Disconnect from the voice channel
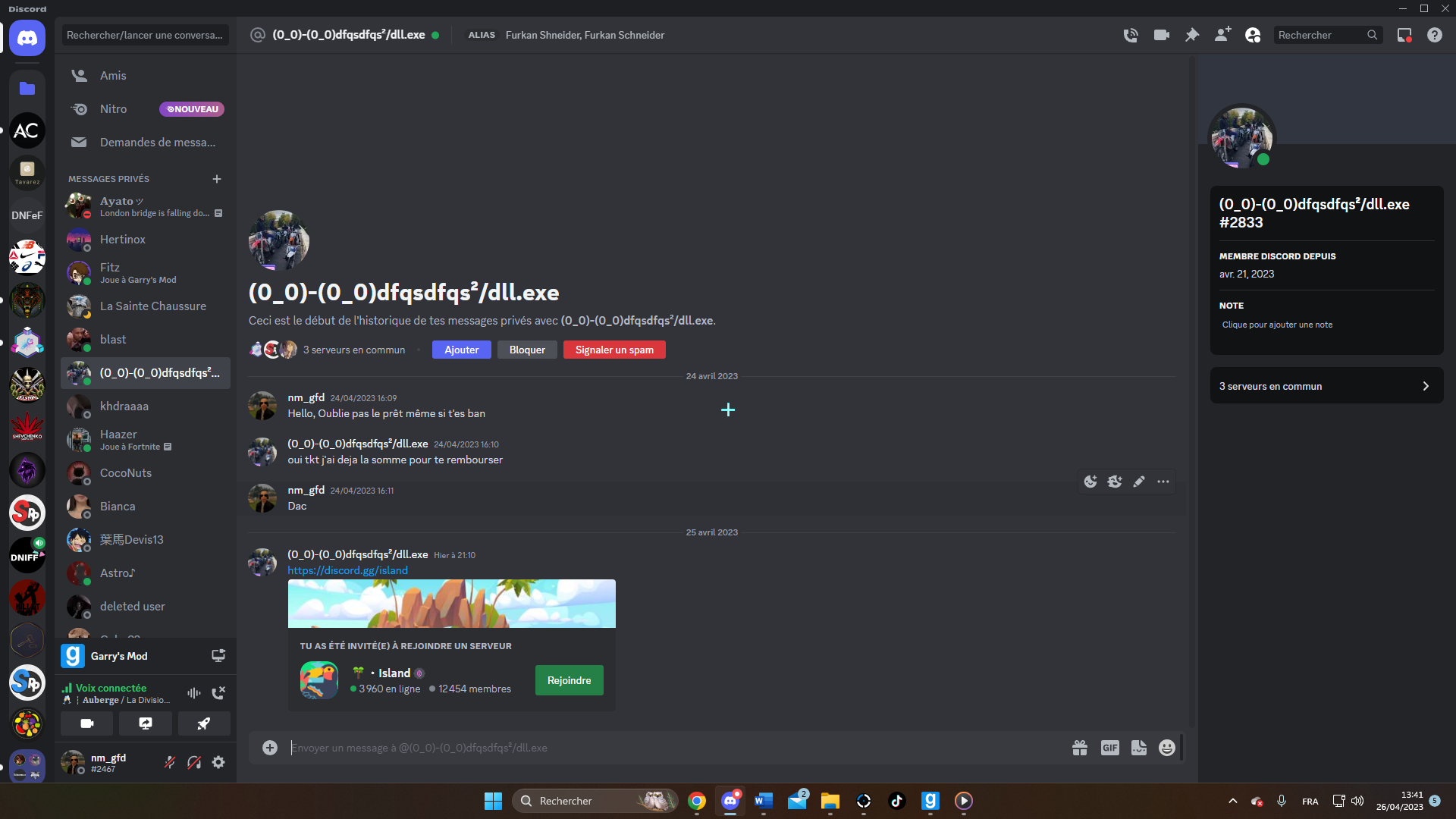Image resolution: width=1456 pixels, height=819 pixels. (x=218, y=693)
